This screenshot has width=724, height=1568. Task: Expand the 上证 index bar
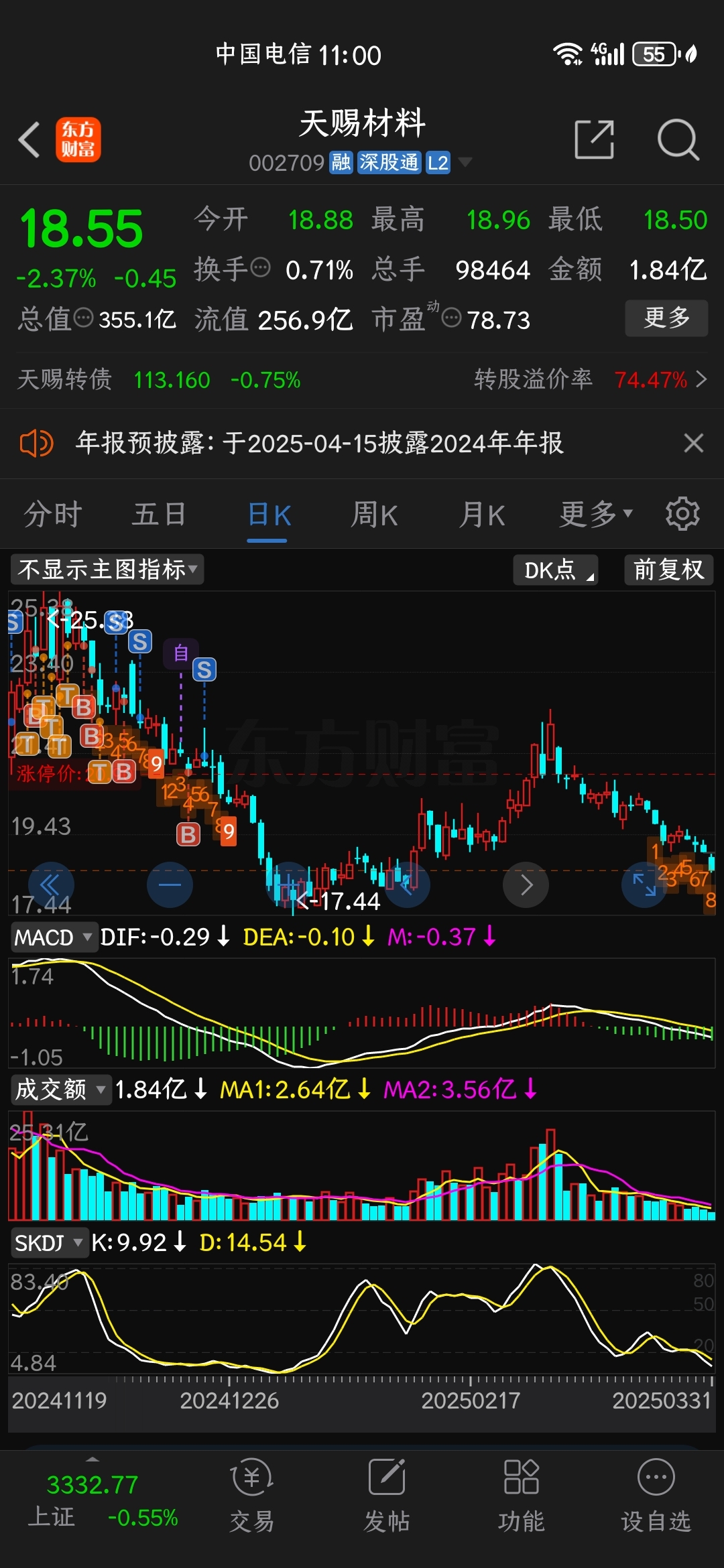pyautogui.click(x=93, y=1458)
